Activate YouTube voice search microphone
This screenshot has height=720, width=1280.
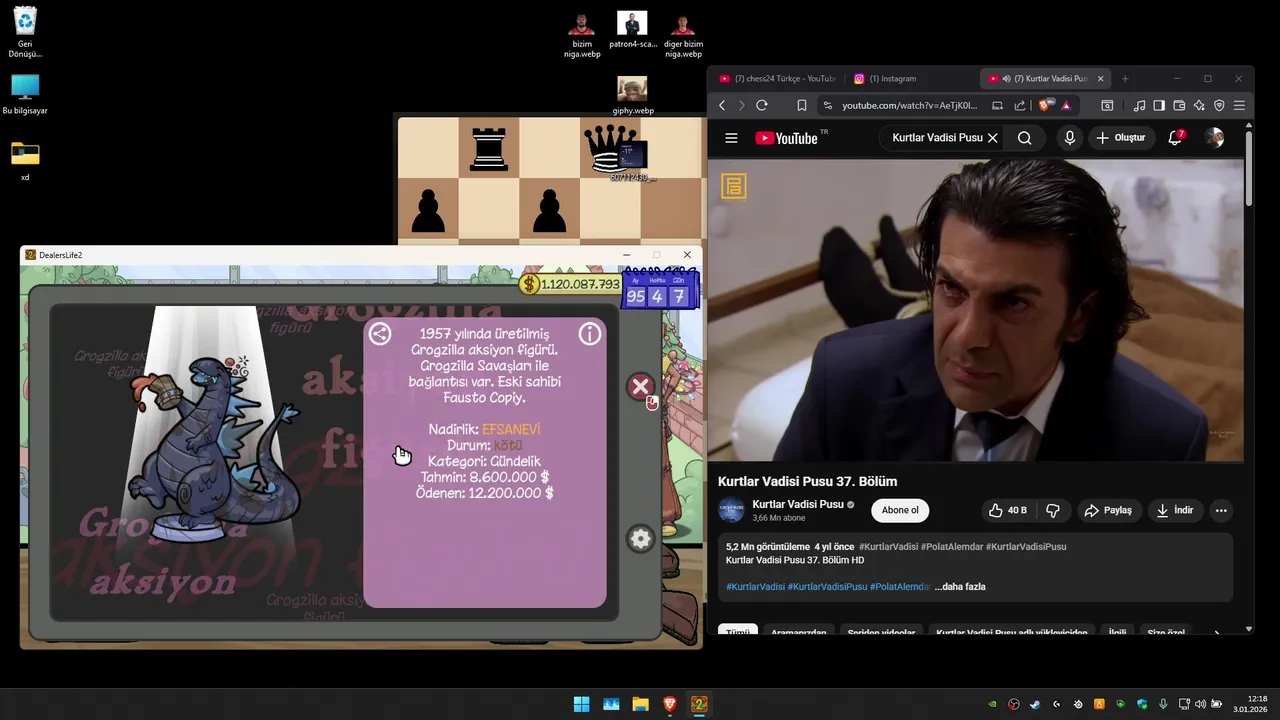1070,138
